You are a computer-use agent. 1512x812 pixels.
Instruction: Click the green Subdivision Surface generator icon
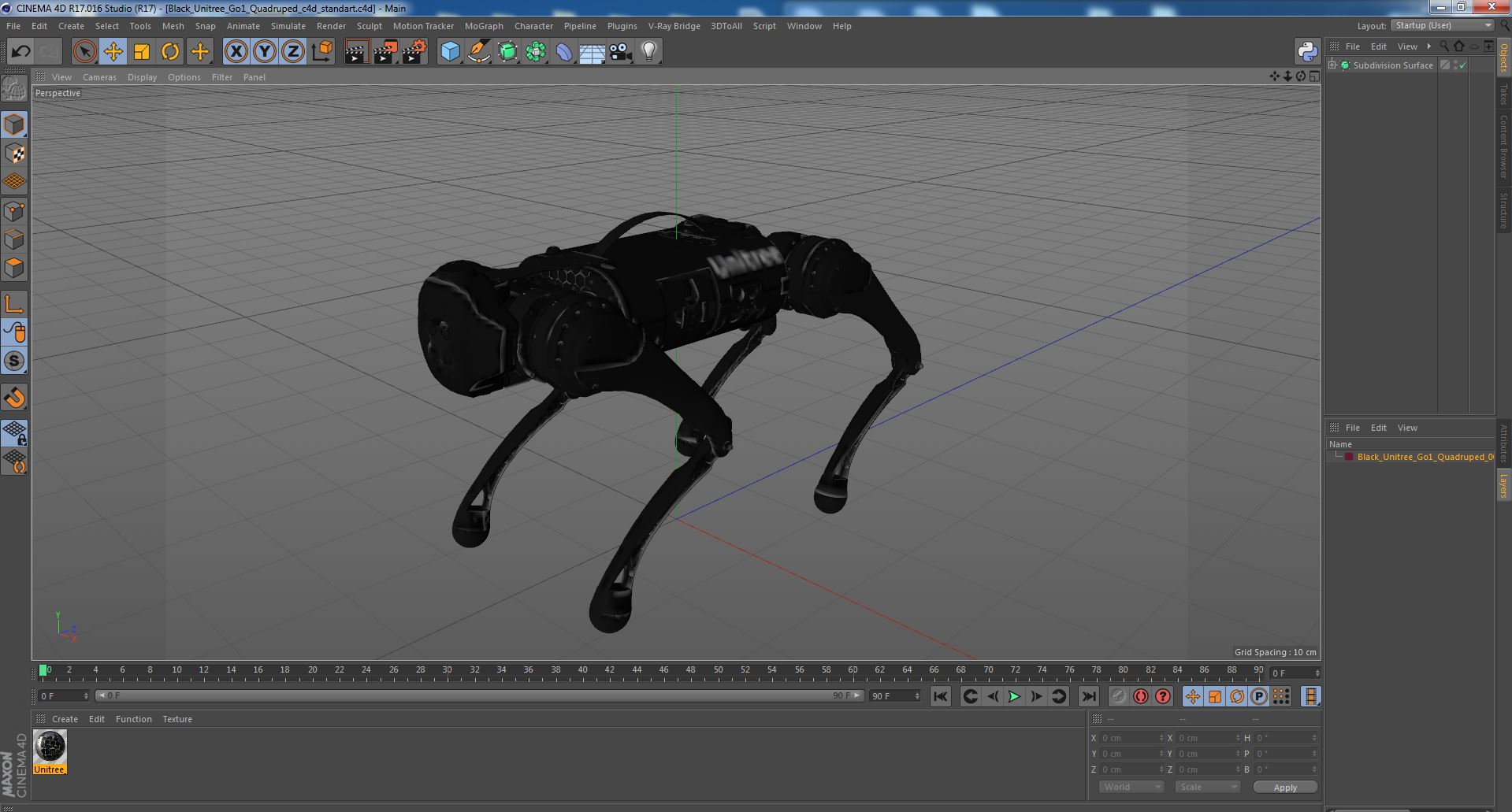point(507,52)
